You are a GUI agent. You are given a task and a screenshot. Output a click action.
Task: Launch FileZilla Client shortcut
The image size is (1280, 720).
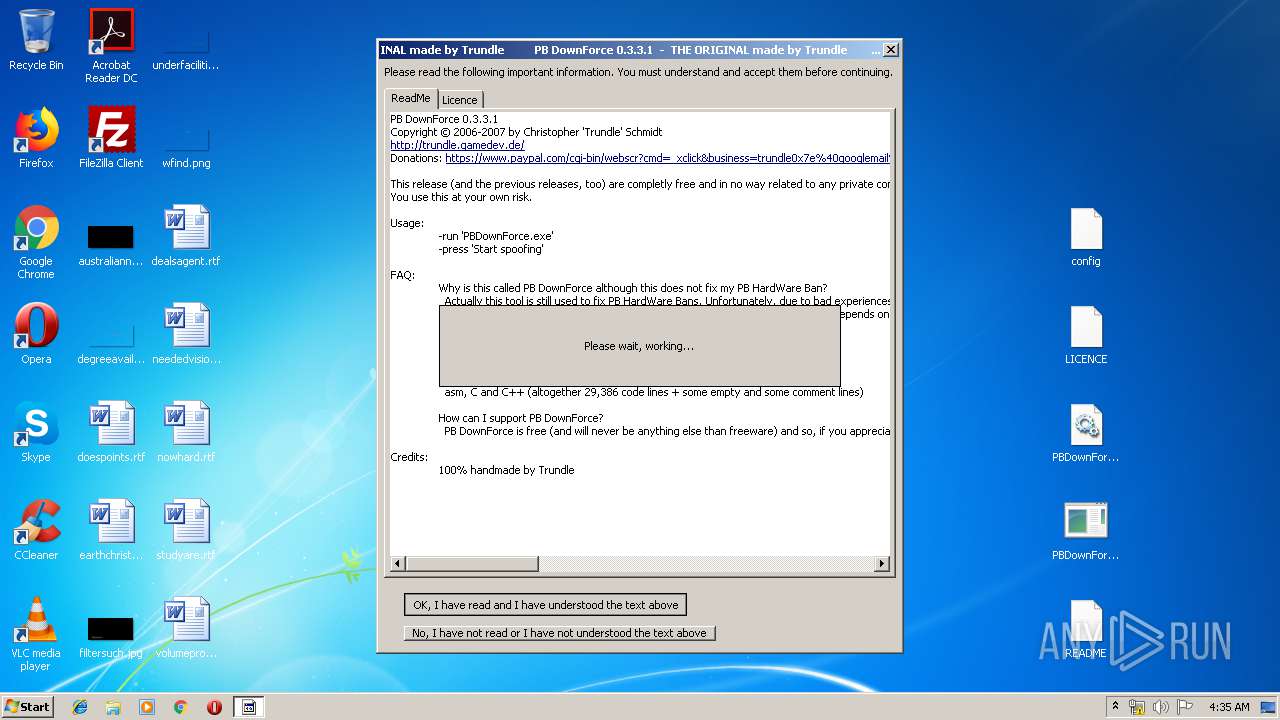[111, 138]
